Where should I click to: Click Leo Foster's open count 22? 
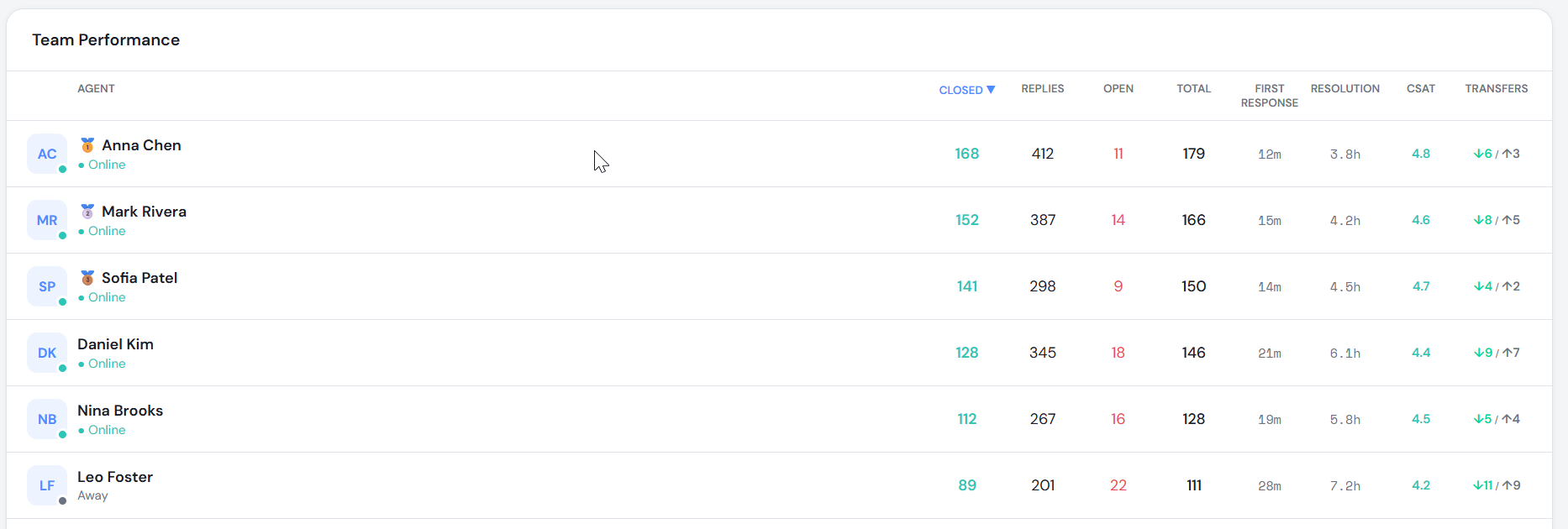pos(1118,485)
